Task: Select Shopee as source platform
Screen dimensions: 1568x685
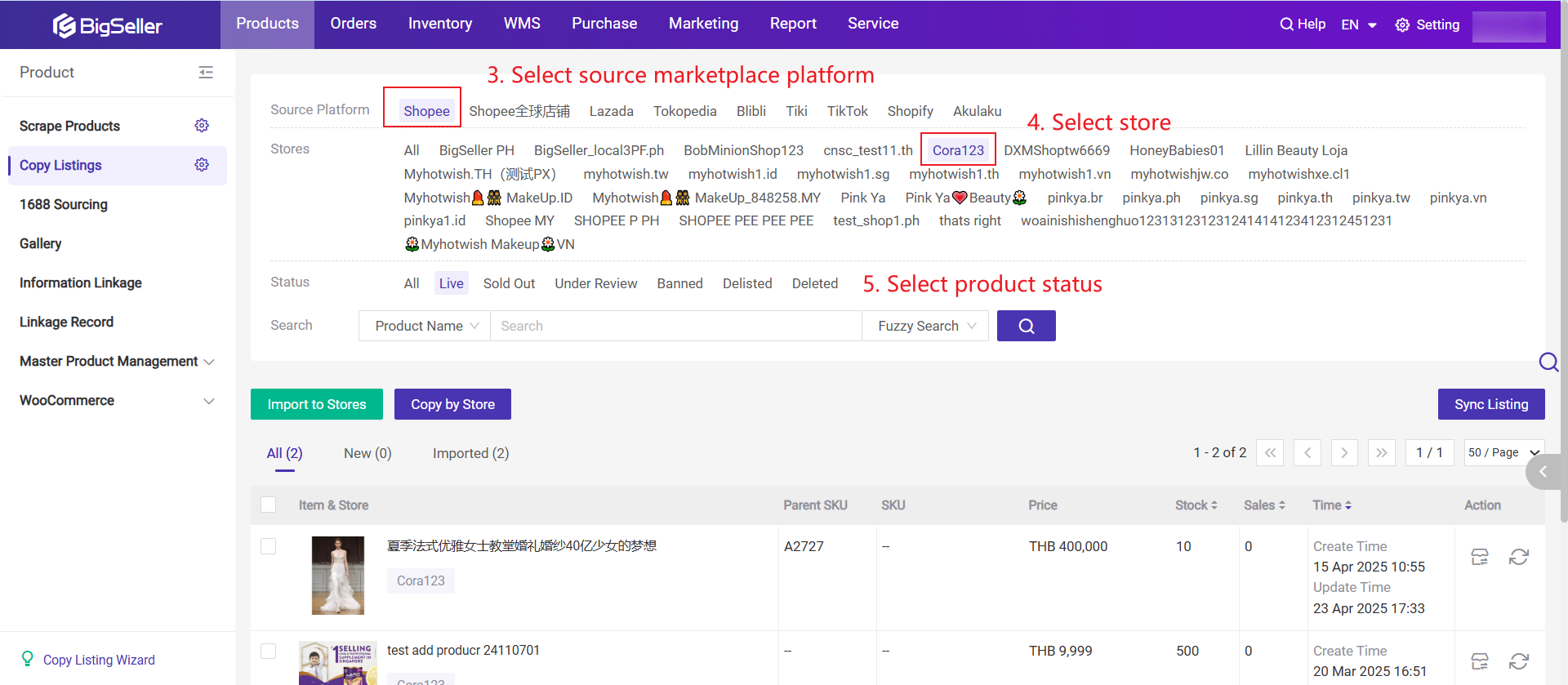Action: tap(426, 111)
